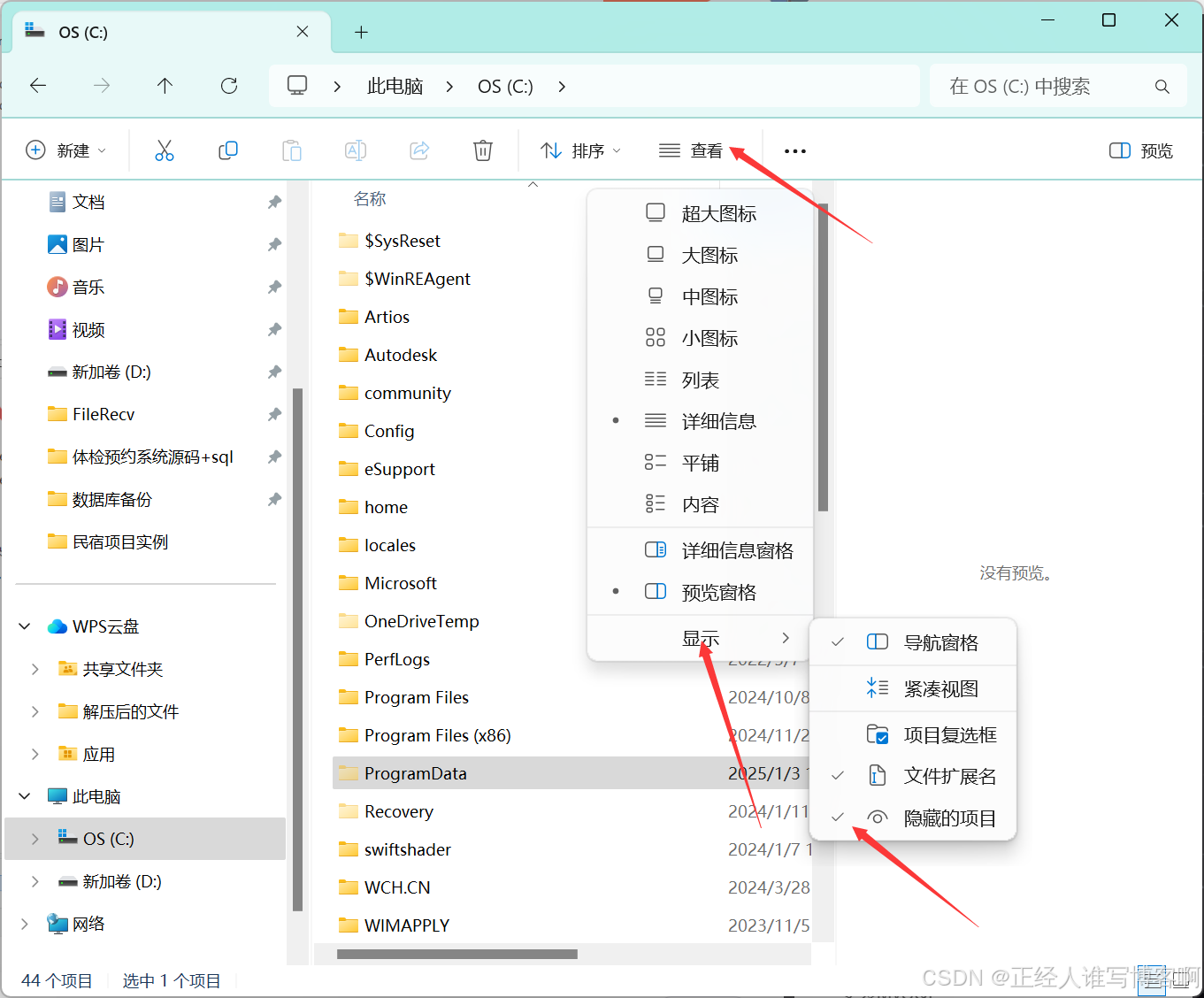Image resolution: width=1204 pixels, height=998 pixels.
Task: Select the Cut icon in toolbar
Action: coord(165,150)
